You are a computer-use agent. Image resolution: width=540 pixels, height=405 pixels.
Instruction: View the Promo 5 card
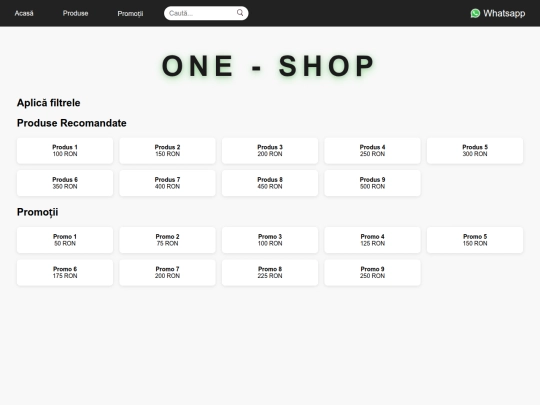coord(475,240)
